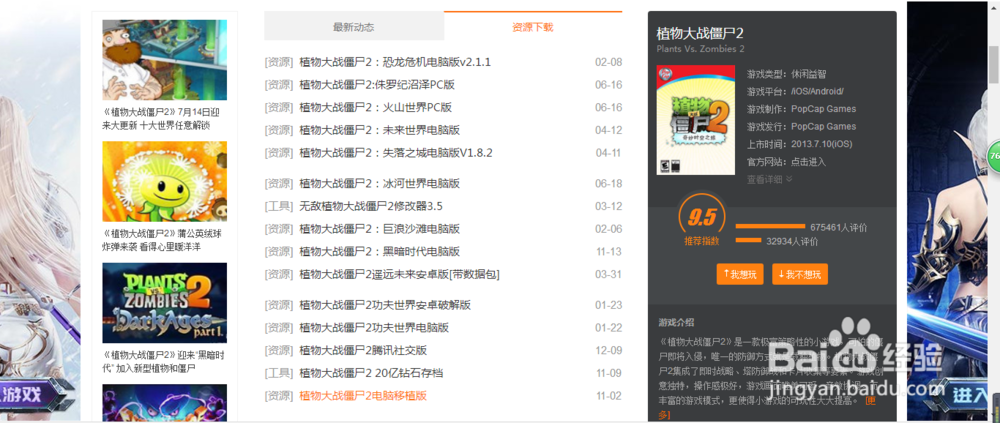Open 植物大战僵尸2功夫世界电脑版 link
This screenshot has width=1000, height=423.
point(374,328)
